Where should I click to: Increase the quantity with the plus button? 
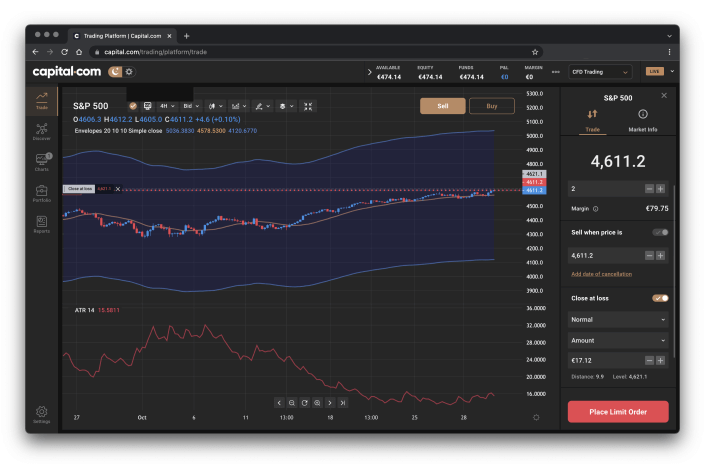coord(660,189)
